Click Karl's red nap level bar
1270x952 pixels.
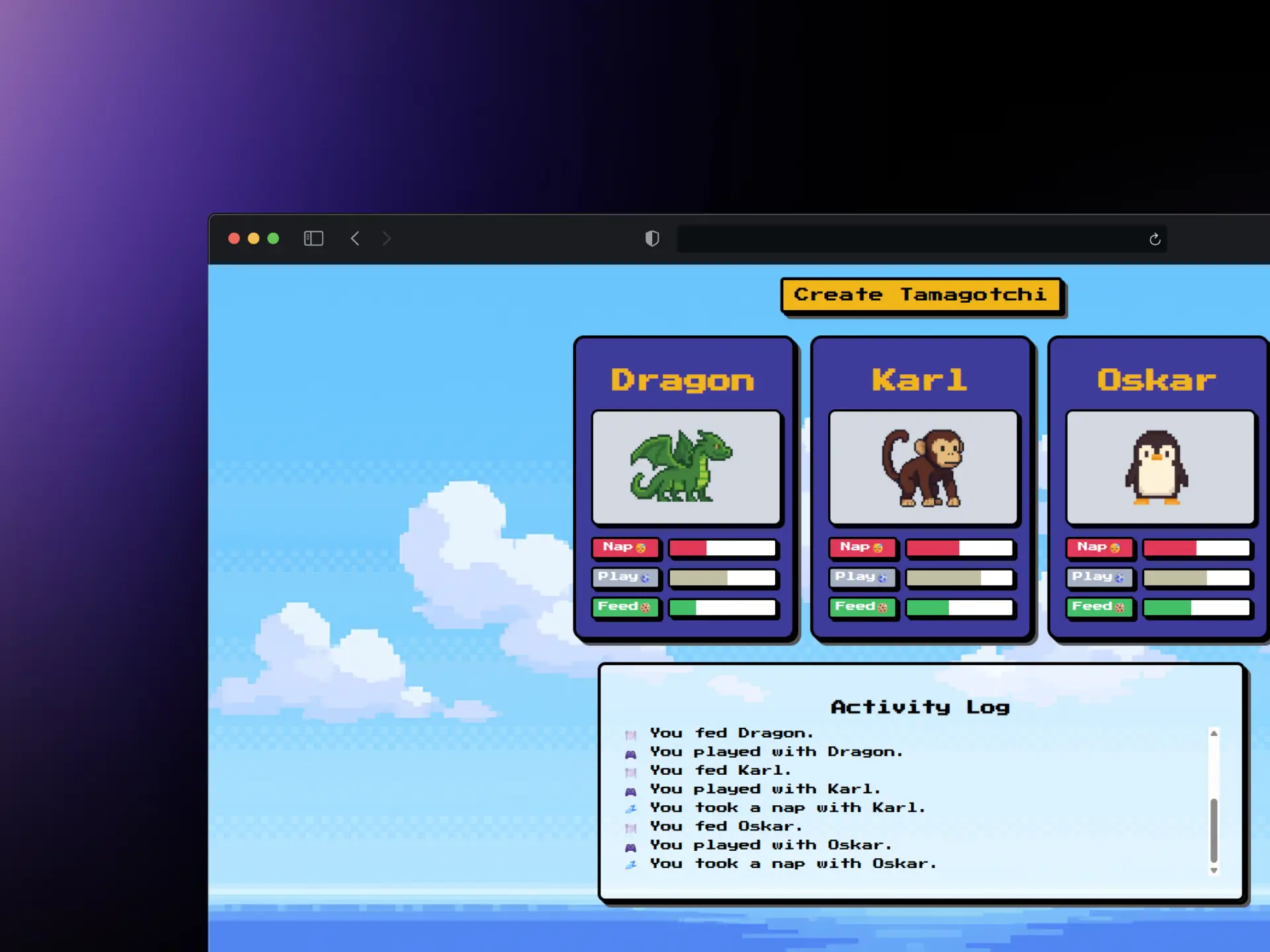tap(960, 548)
